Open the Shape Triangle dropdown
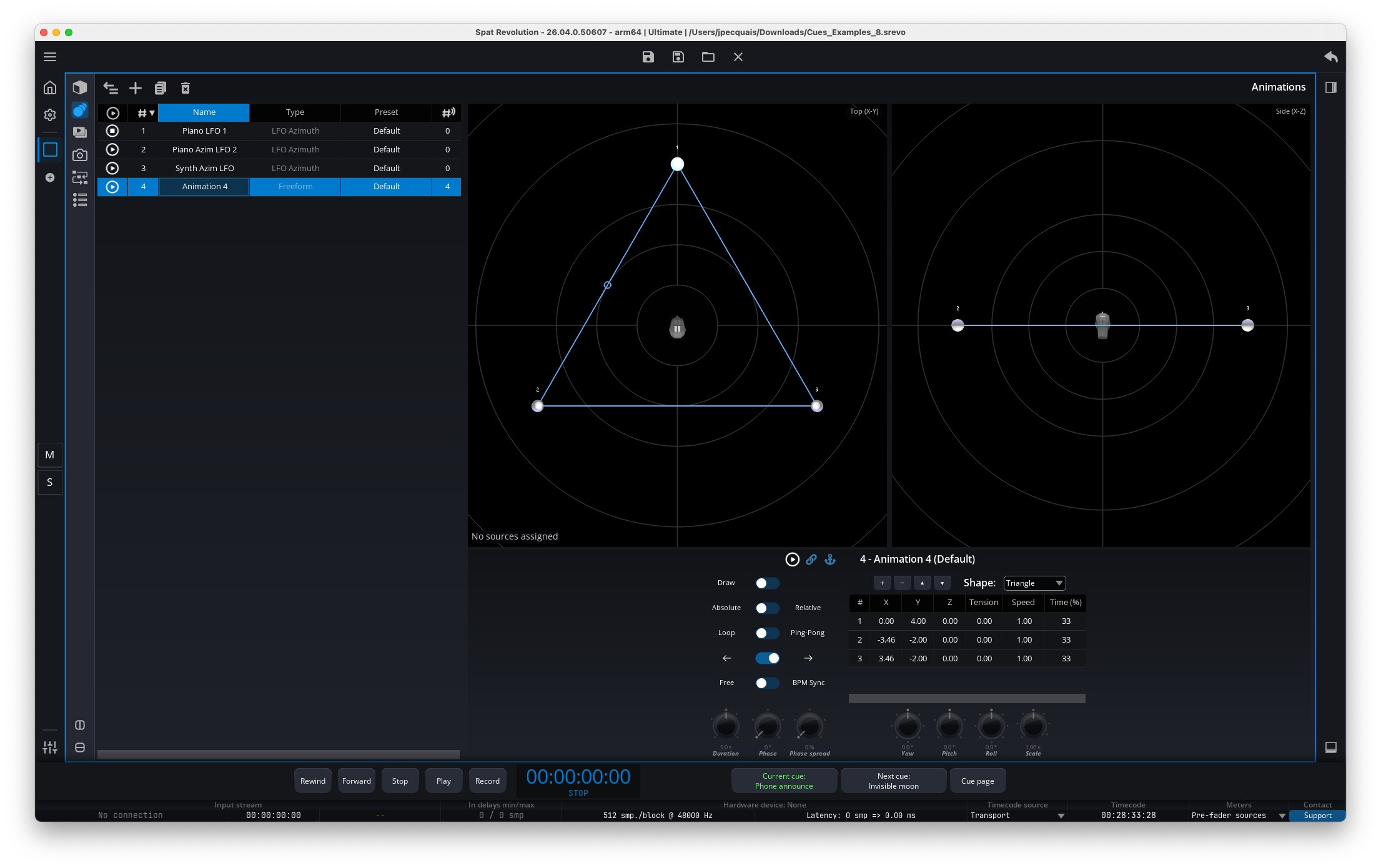Viewport: 1381px width, 868px height. (x=1034, y=583)
